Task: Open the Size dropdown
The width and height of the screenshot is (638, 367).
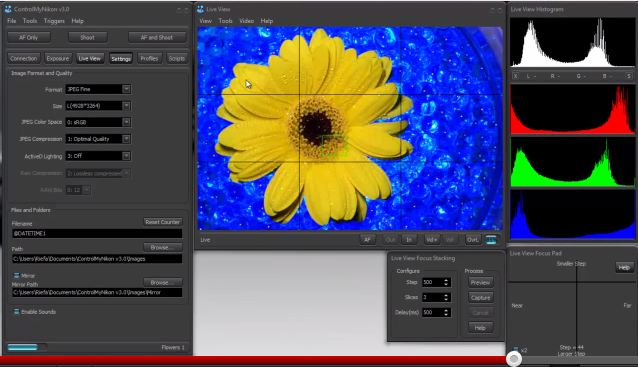Action: [127, 106]
